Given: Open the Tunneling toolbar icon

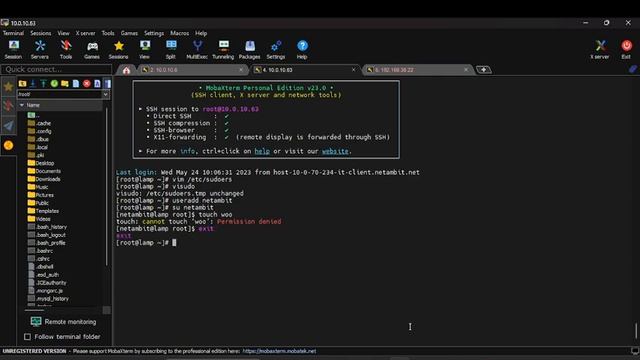Looking at the screenshot, I should 223,49.
